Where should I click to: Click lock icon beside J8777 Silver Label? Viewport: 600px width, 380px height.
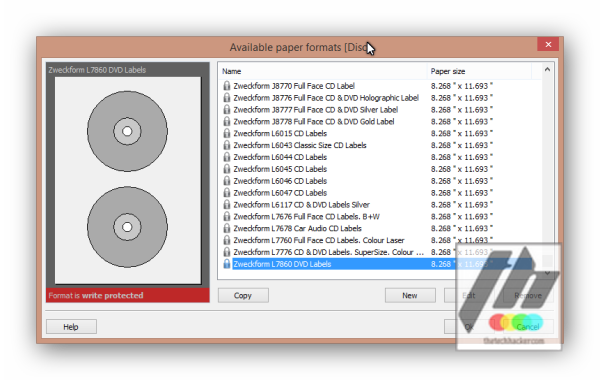coord(227,109)
